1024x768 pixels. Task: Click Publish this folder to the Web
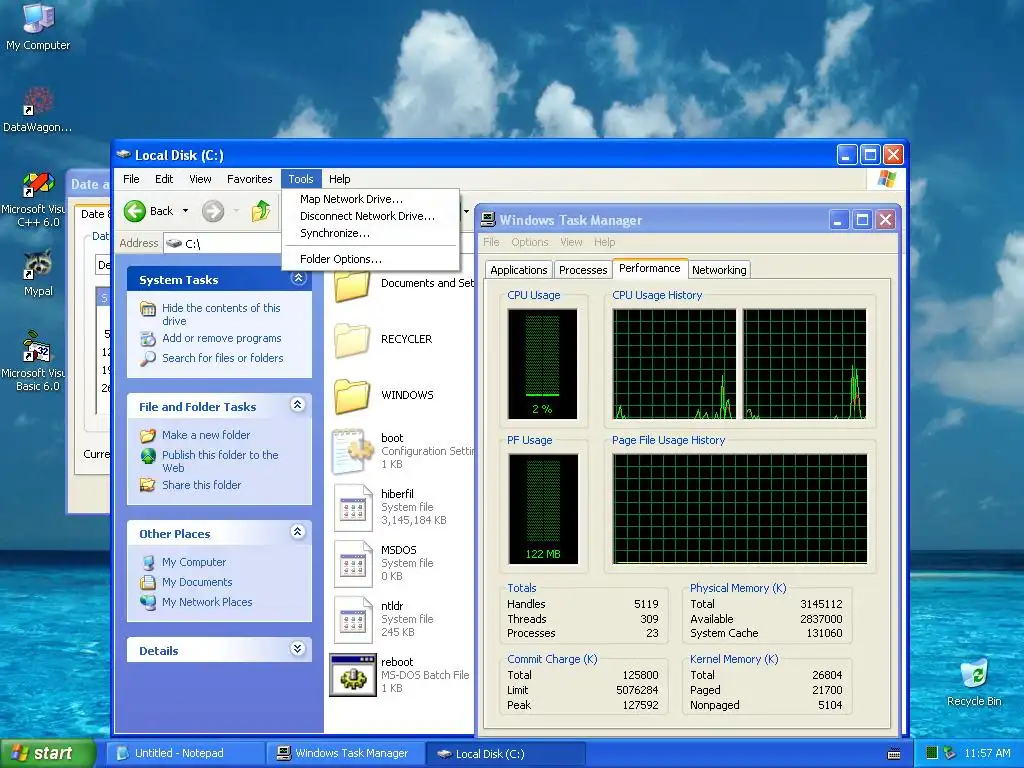pos(220,461)
